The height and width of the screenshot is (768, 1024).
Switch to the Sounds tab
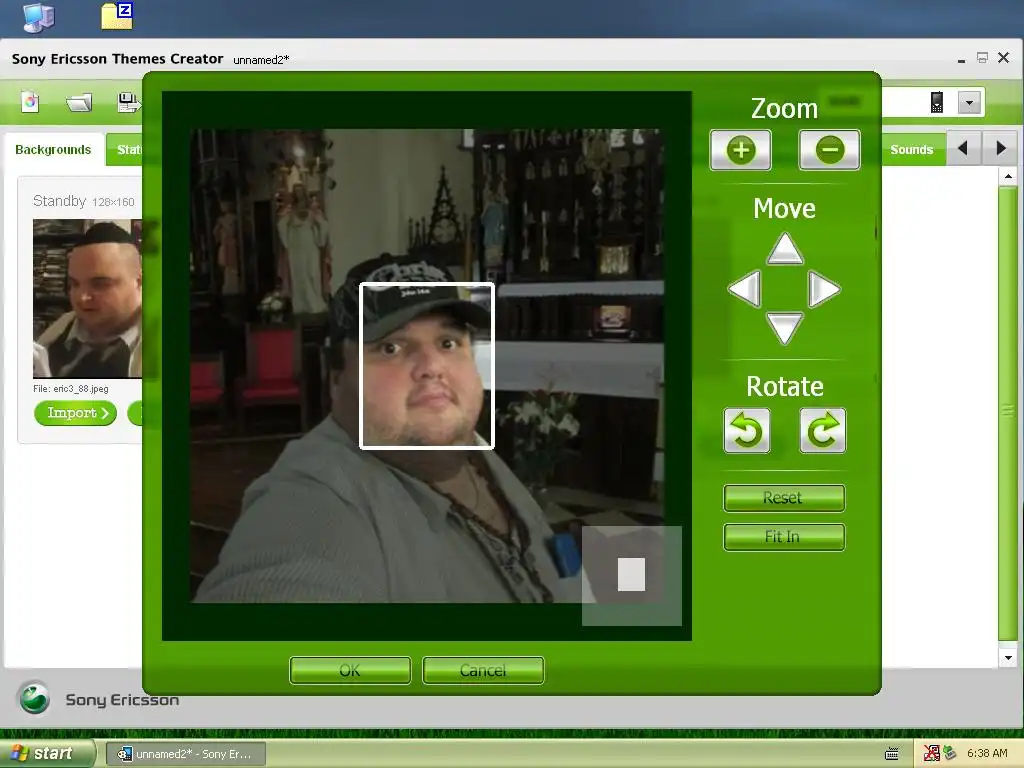(x=912, y=150)
